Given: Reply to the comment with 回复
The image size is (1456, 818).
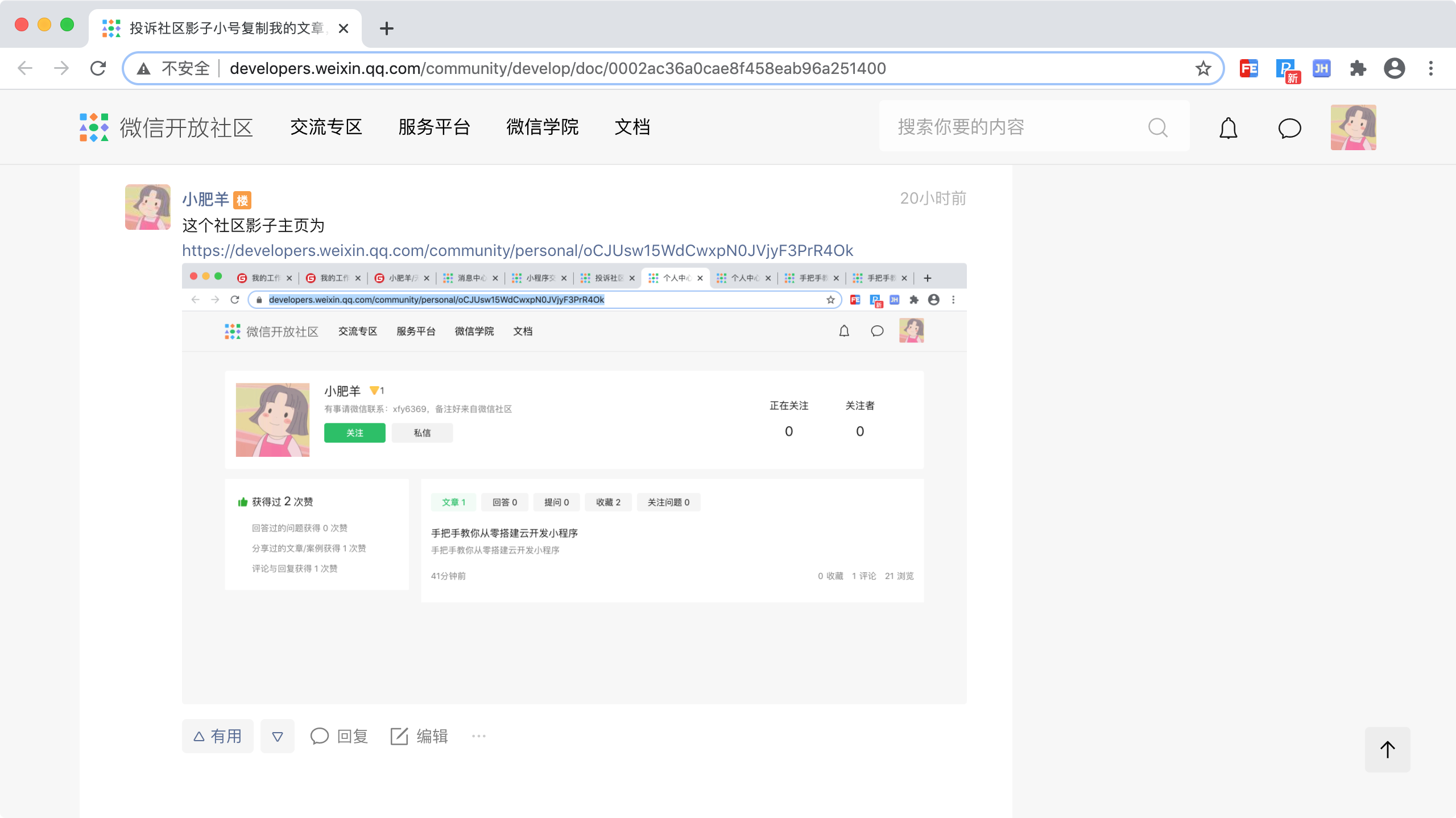Looking at the screenshot, I should pyautogui.click(x=339, y=736).
